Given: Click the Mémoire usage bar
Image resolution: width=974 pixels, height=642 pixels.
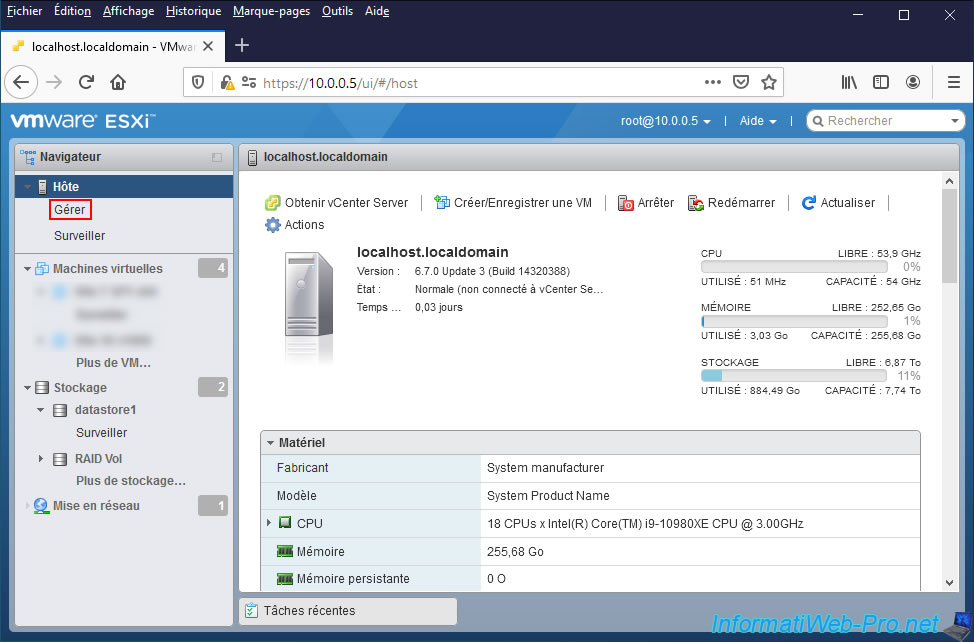Looking at the screenshot, I should [x=794, y=322].
